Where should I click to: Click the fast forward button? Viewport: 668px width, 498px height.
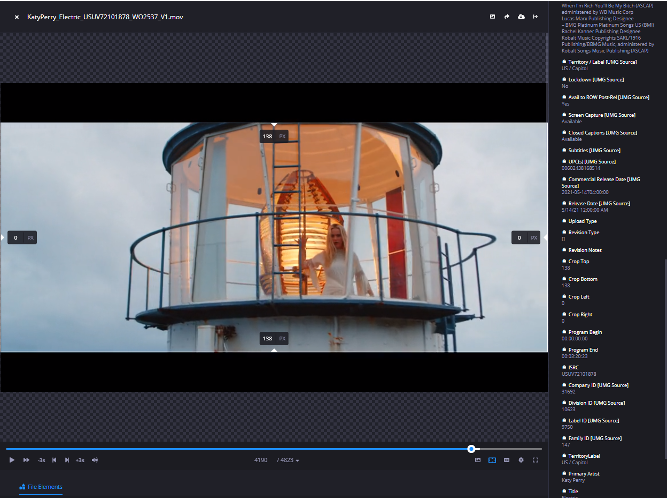point(26,460)
